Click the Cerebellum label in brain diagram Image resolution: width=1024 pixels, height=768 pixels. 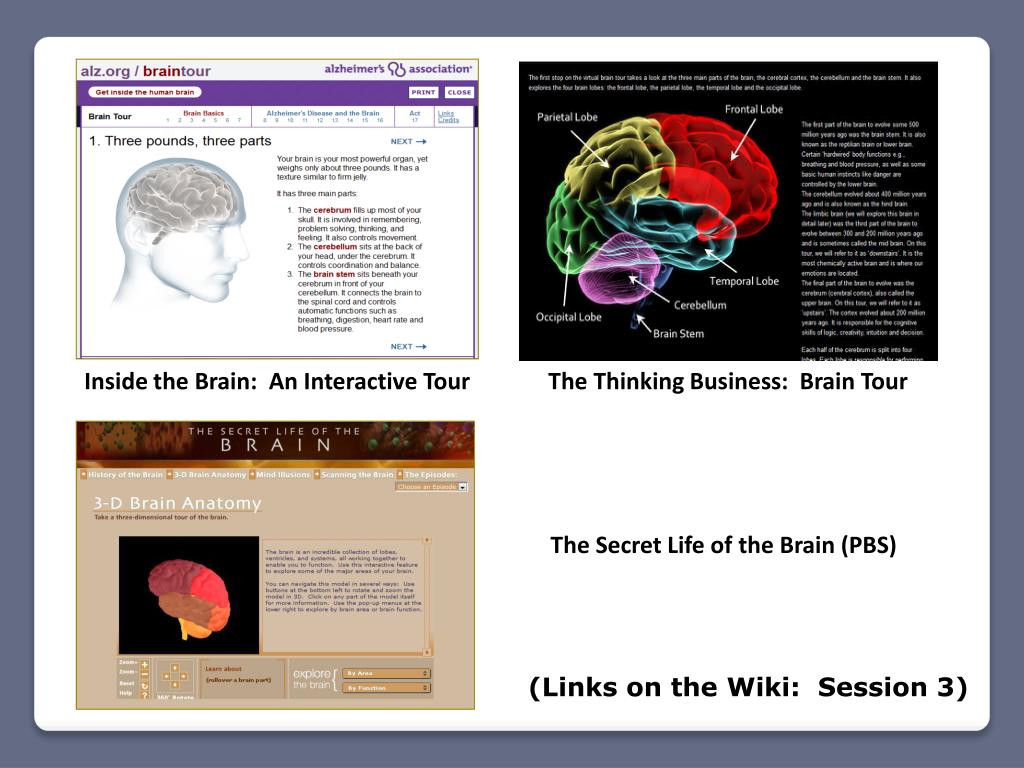[699, 305]
